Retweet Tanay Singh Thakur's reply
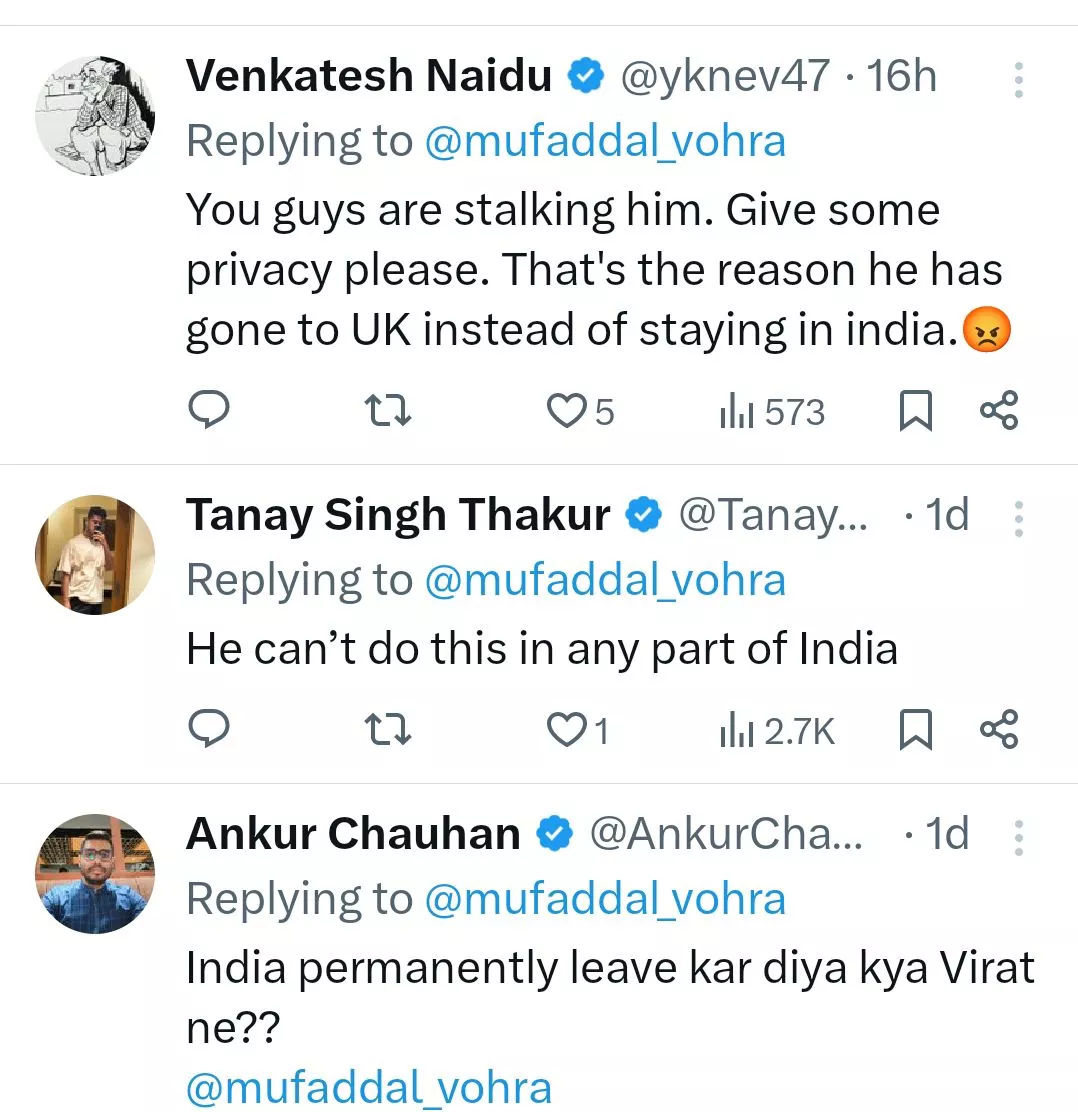 (x=387, y=730)
